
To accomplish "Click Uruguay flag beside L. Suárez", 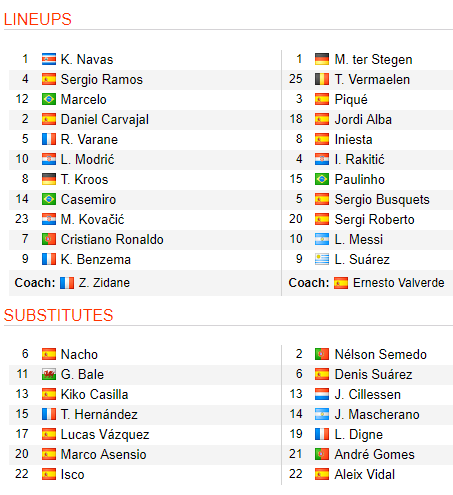I will click(322, 259).
